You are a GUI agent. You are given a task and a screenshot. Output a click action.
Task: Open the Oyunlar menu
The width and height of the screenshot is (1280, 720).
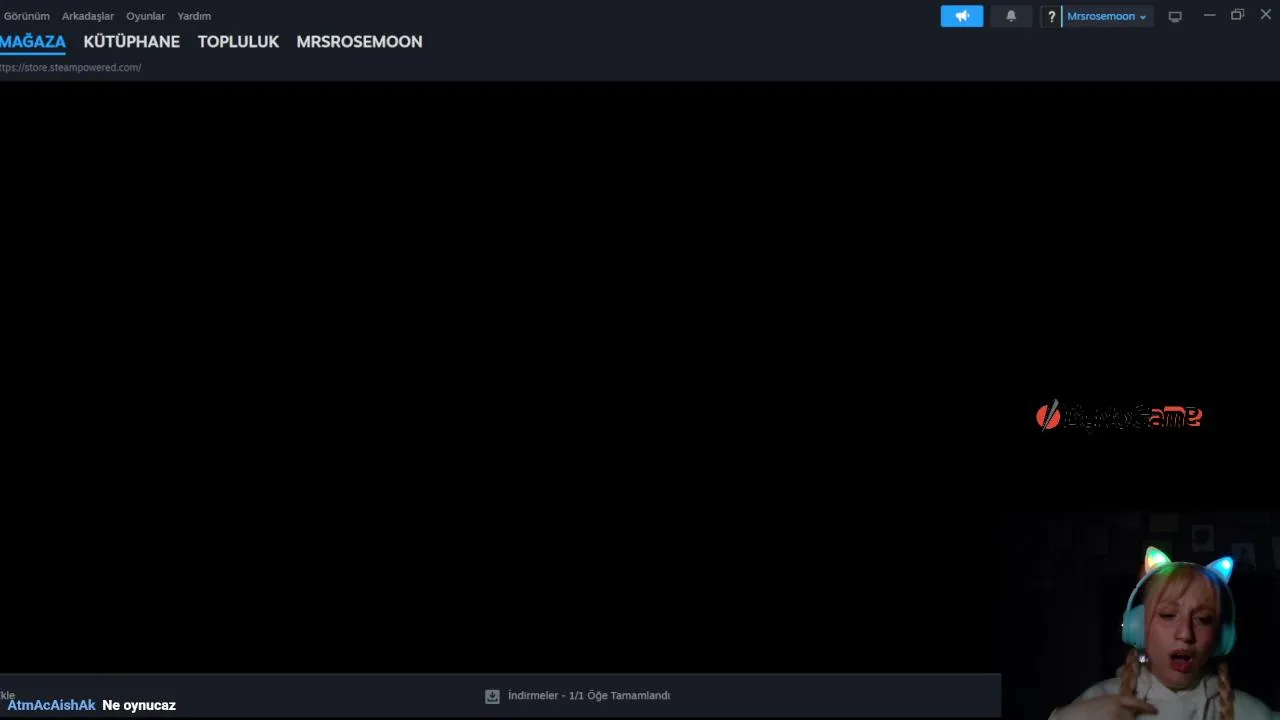pyautogui.click(x=145, y=16)
